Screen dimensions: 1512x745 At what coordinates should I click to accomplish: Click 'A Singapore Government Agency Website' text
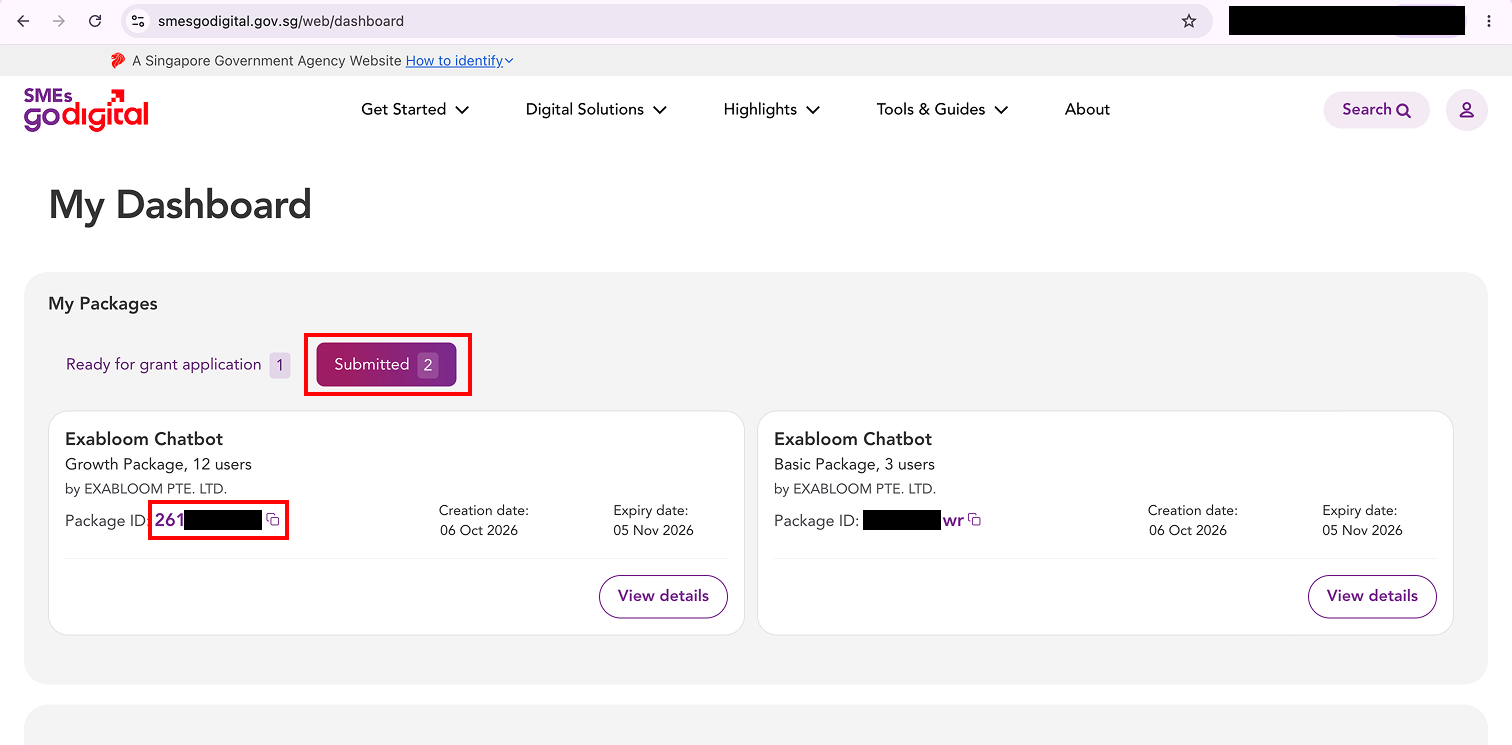[267, 61]
